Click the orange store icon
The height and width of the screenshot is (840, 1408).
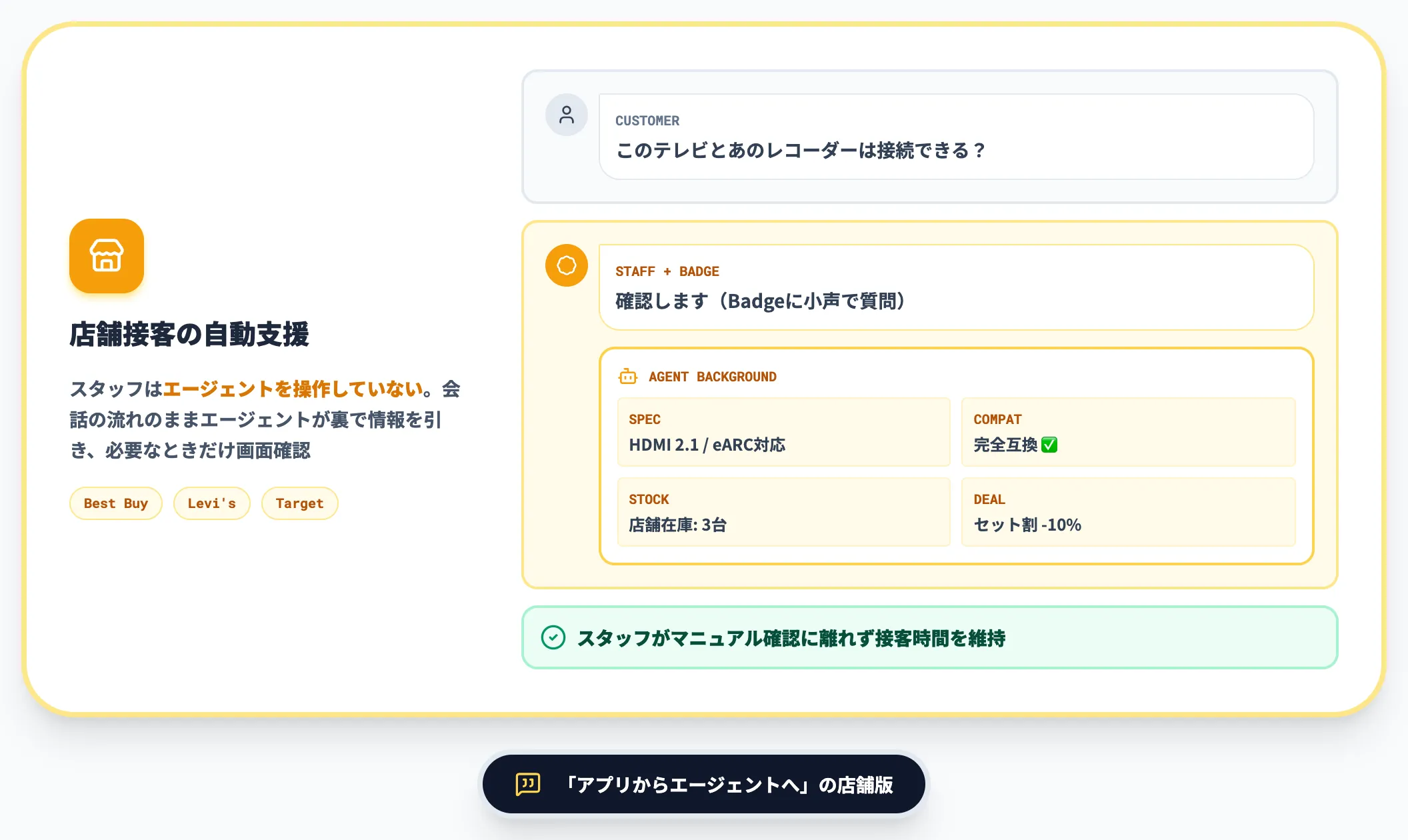(107, 256)
